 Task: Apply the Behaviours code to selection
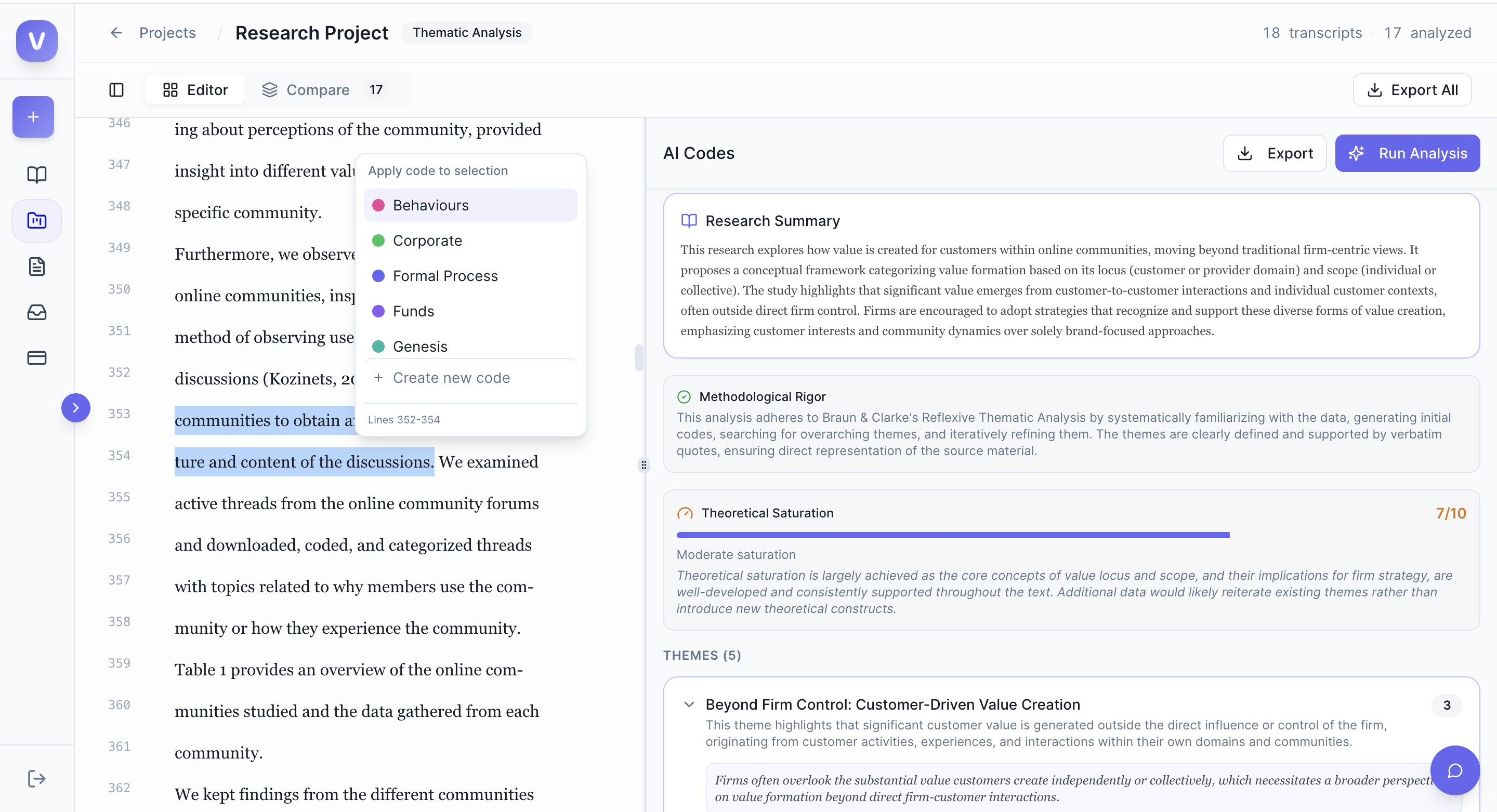coord(430,205)
